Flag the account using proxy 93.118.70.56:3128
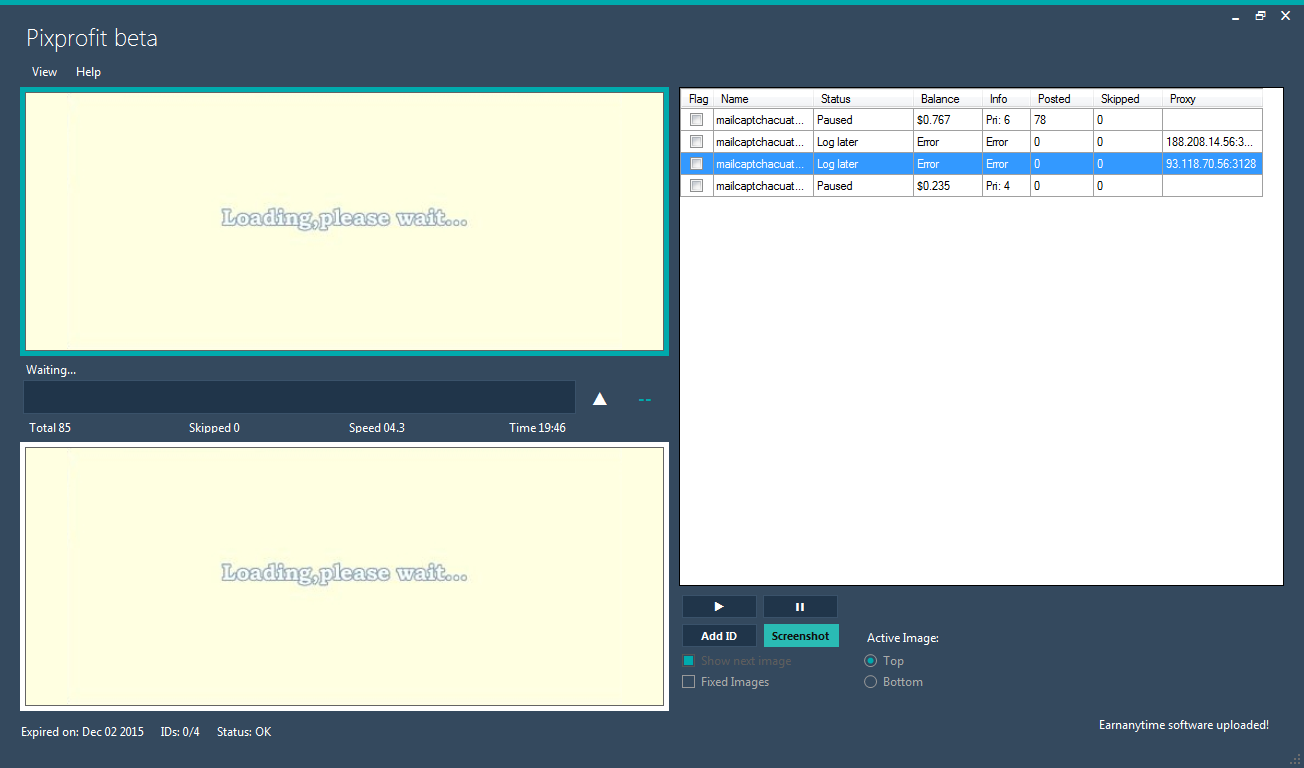Screen dimensions: 1304x768 [x=696, y=164]
